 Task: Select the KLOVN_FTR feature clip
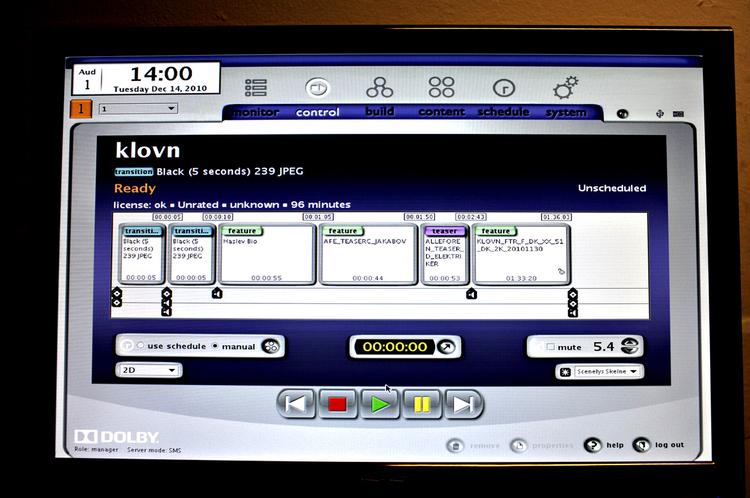click(521, 255)
